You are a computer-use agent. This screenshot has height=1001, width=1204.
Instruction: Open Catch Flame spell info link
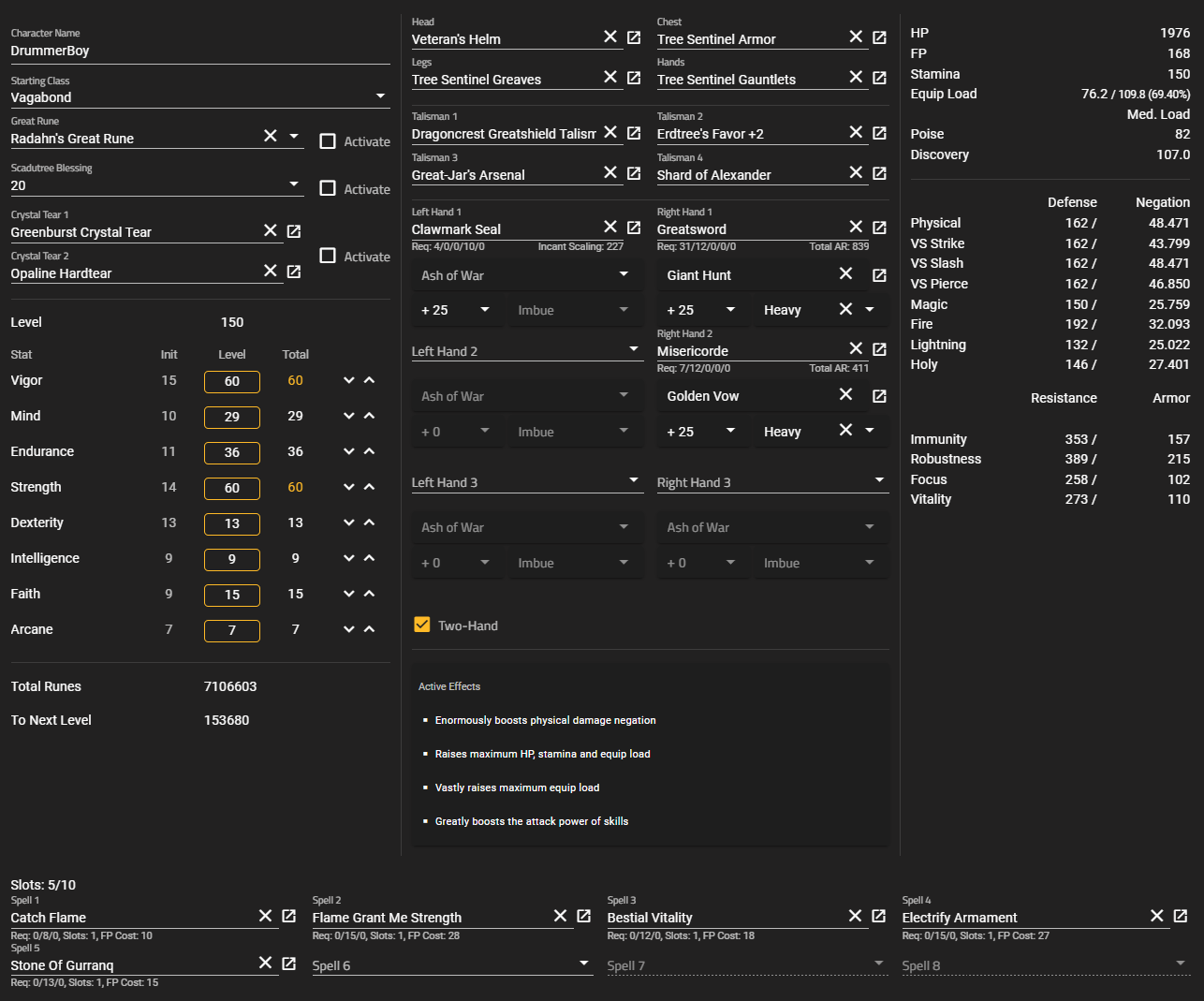point(289,916)
